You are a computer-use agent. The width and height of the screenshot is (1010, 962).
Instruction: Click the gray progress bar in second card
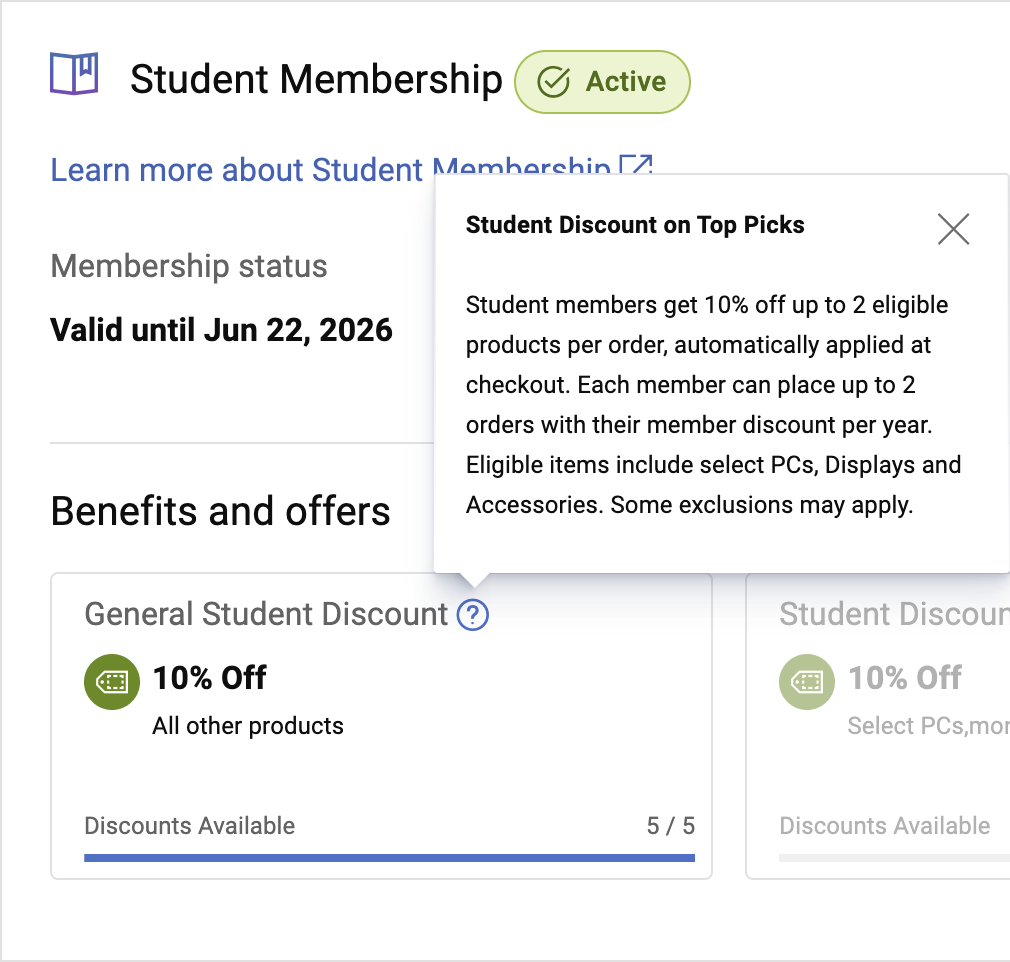click(893, 857)
